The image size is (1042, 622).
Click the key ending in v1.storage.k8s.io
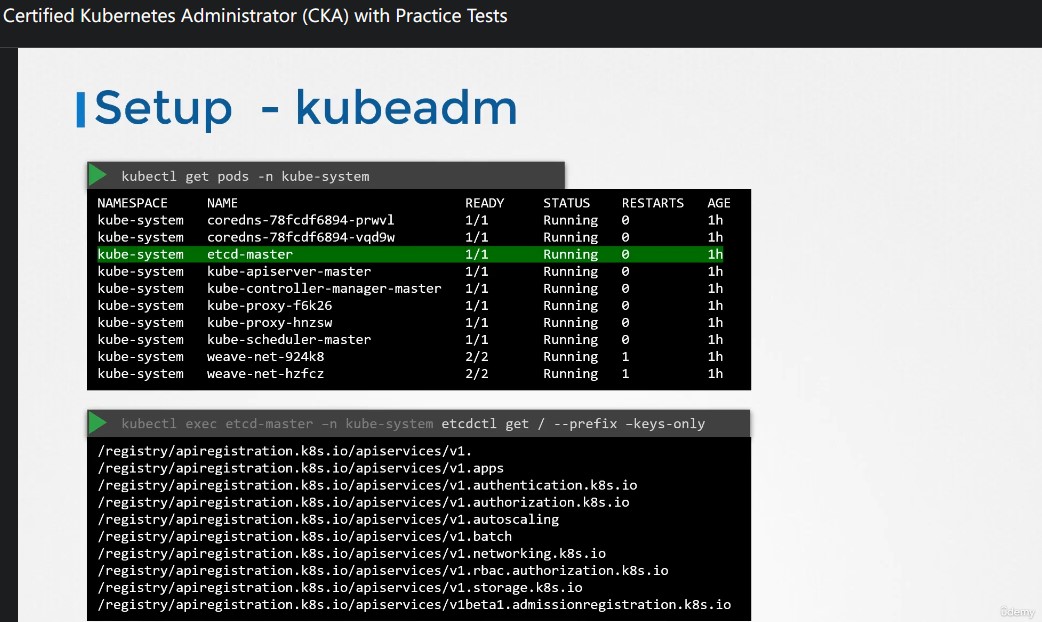340,587
